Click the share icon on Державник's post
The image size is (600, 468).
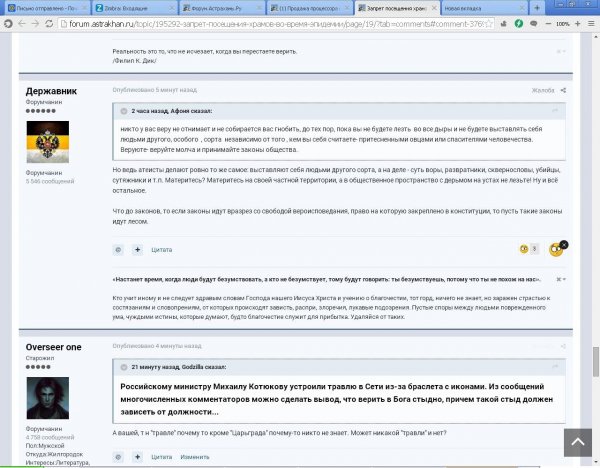[563, 90]
